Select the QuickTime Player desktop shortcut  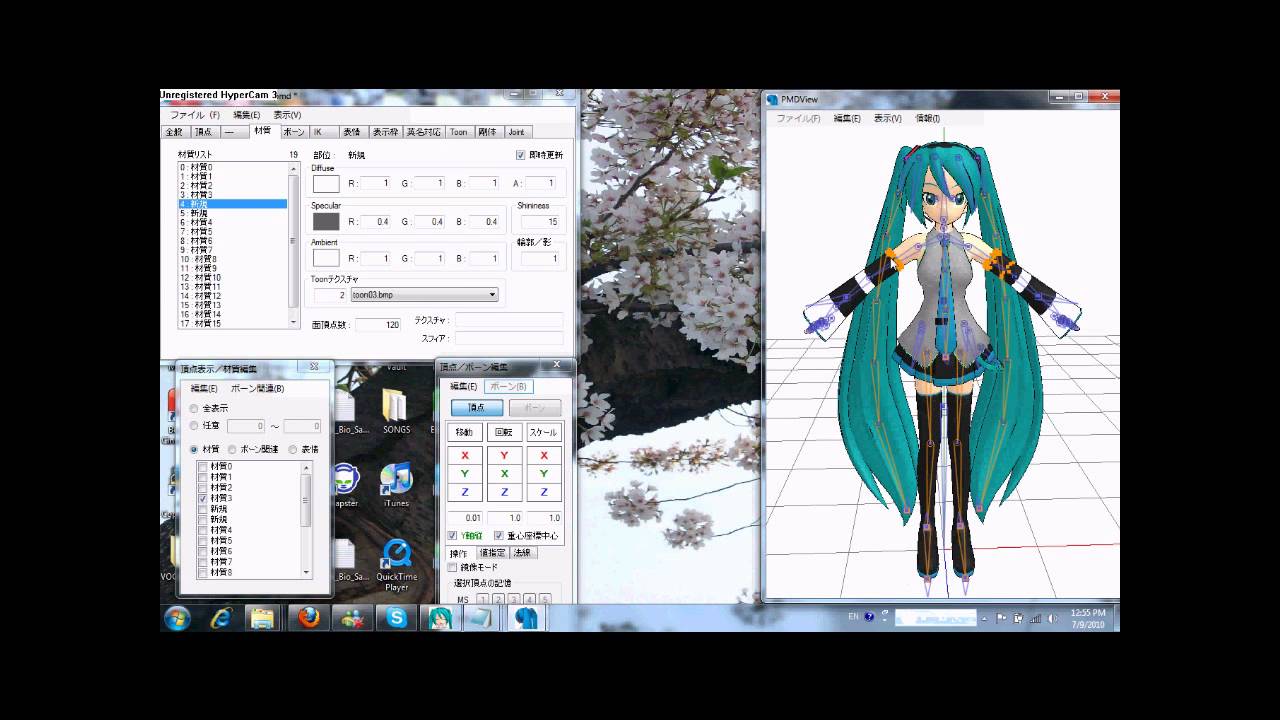[x=396, y=566]
